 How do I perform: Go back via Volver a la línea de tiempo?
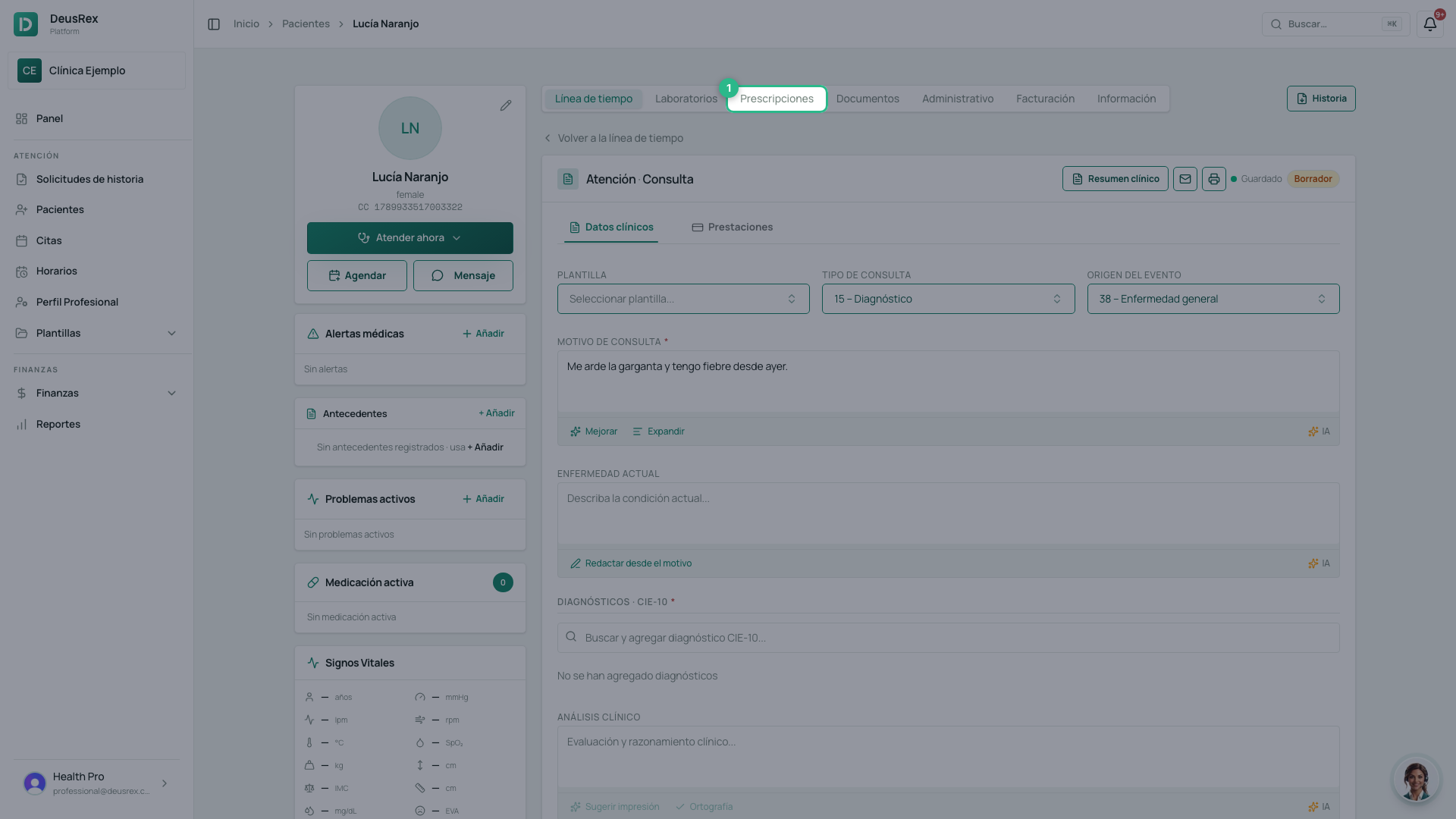[x=613, y=138]
